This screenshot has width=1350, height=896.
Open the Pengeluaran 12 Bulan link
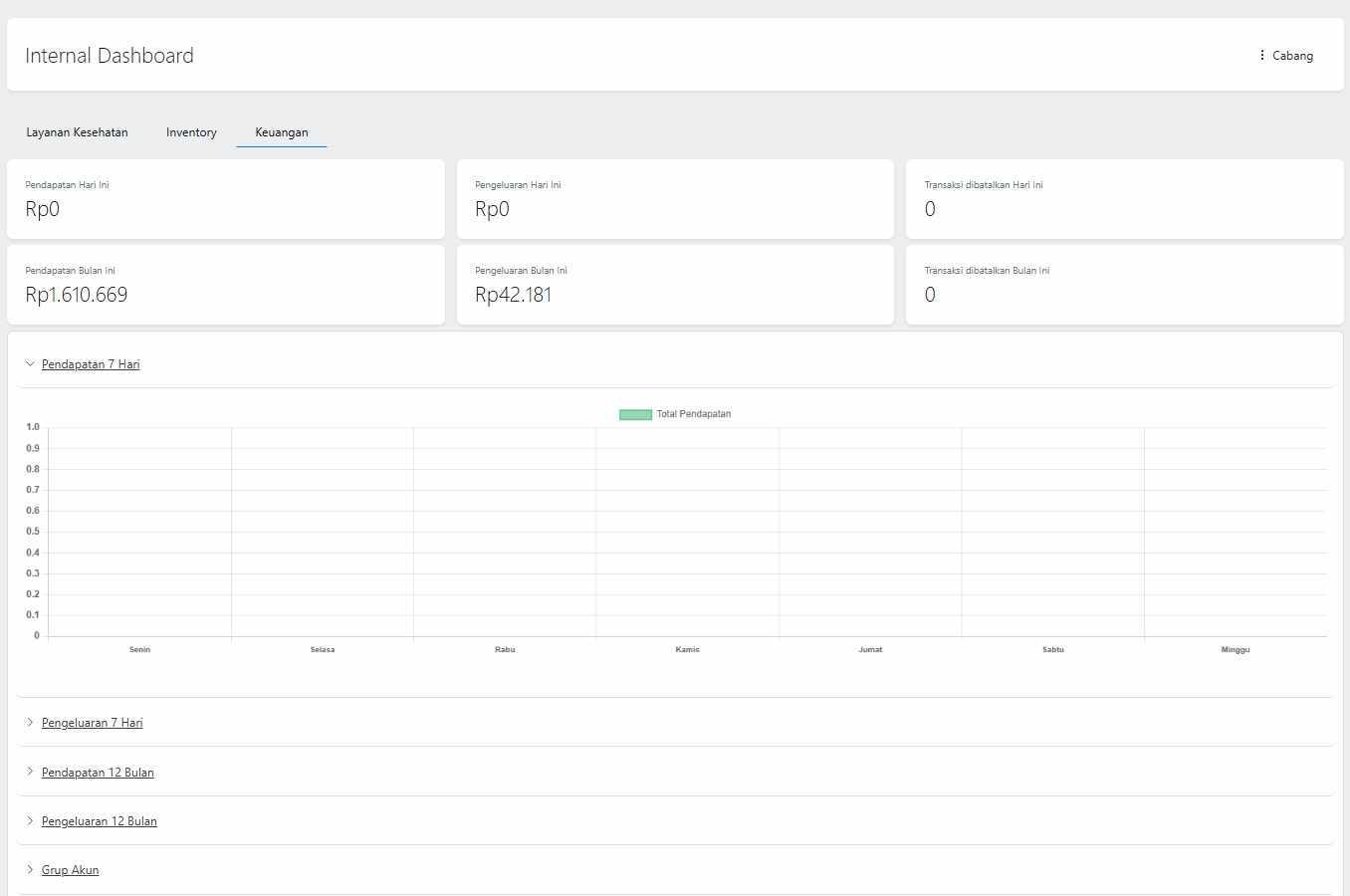tap(100, 821)
